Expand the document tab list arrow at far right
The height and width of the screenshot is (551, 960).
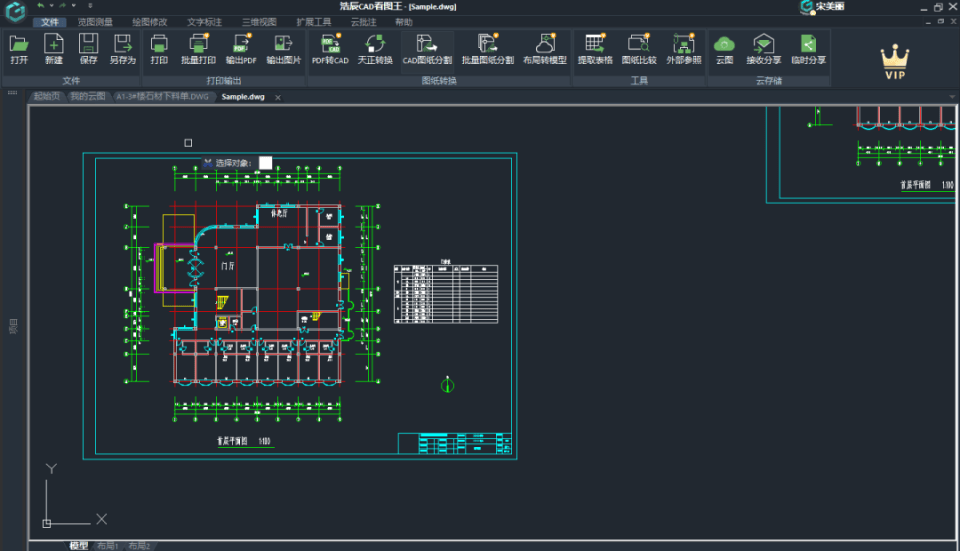952,97
